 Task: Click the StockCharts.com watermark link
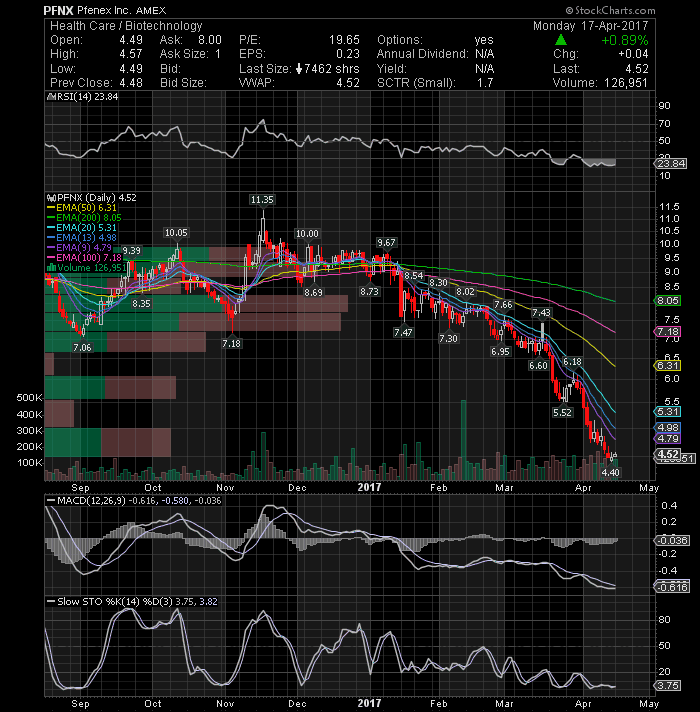tap(610, 10)
